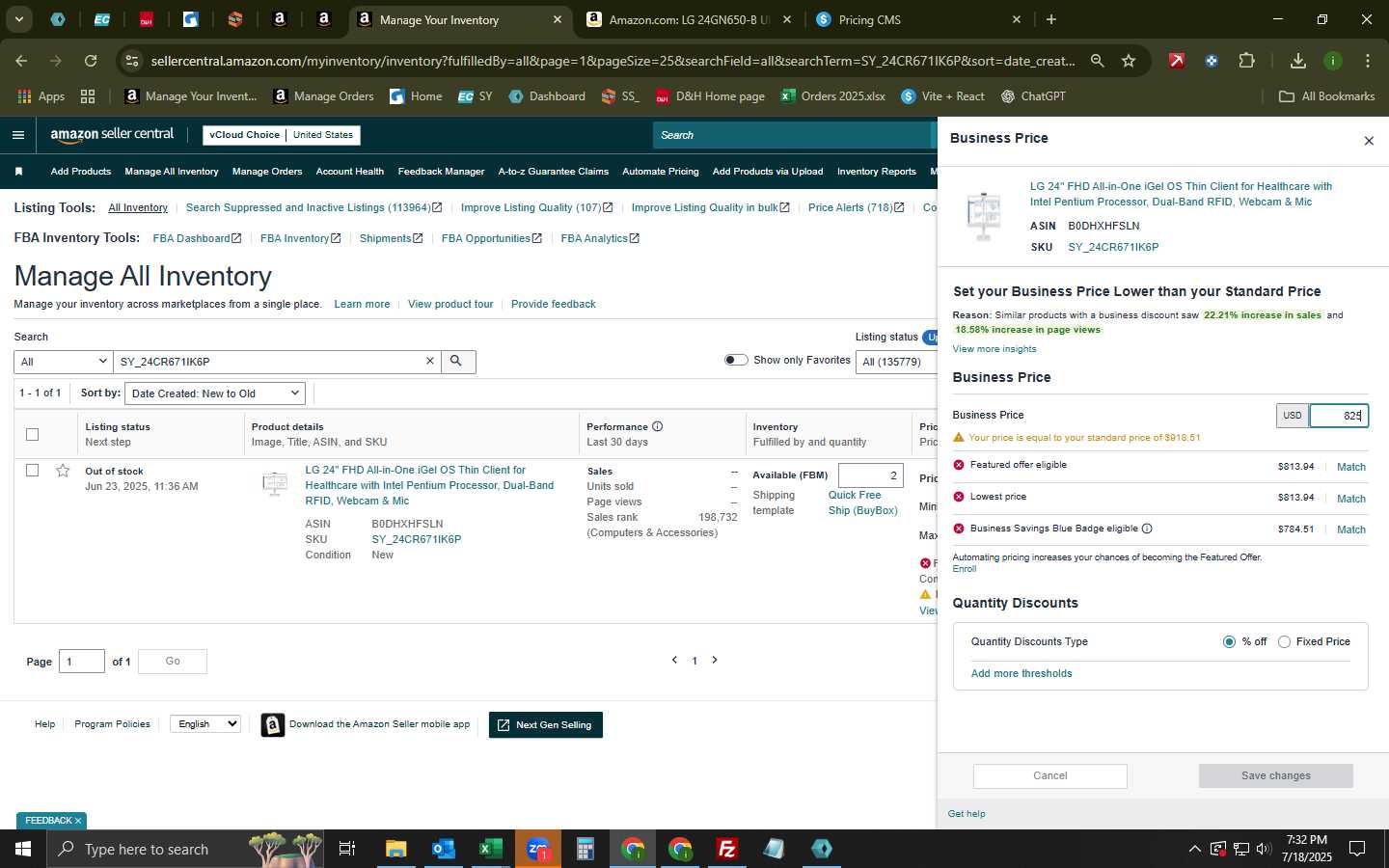The height and width of the screenshot is (868, 1389).
Task: Open Chrome three-dot menu
Action: pos(1368,61)
